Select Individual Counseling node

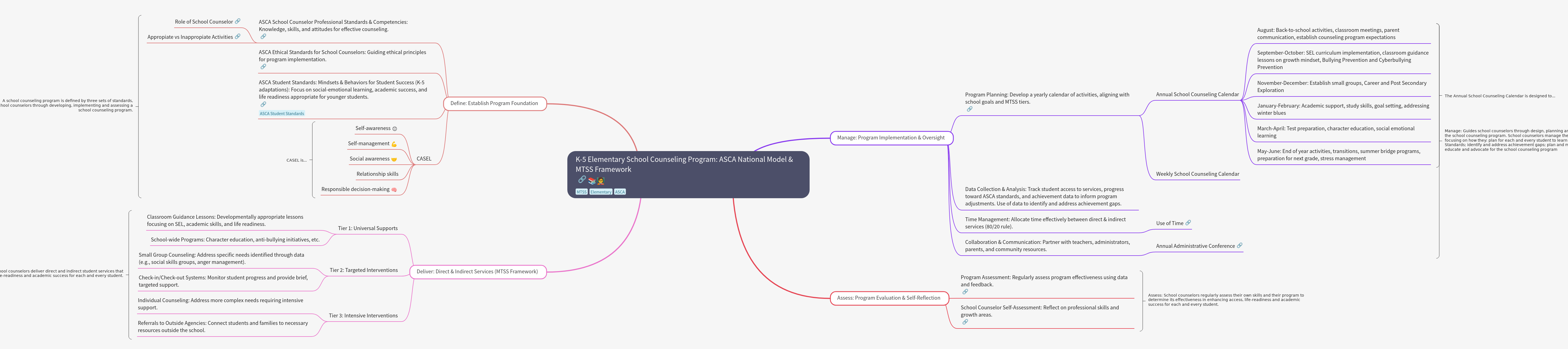220,304
